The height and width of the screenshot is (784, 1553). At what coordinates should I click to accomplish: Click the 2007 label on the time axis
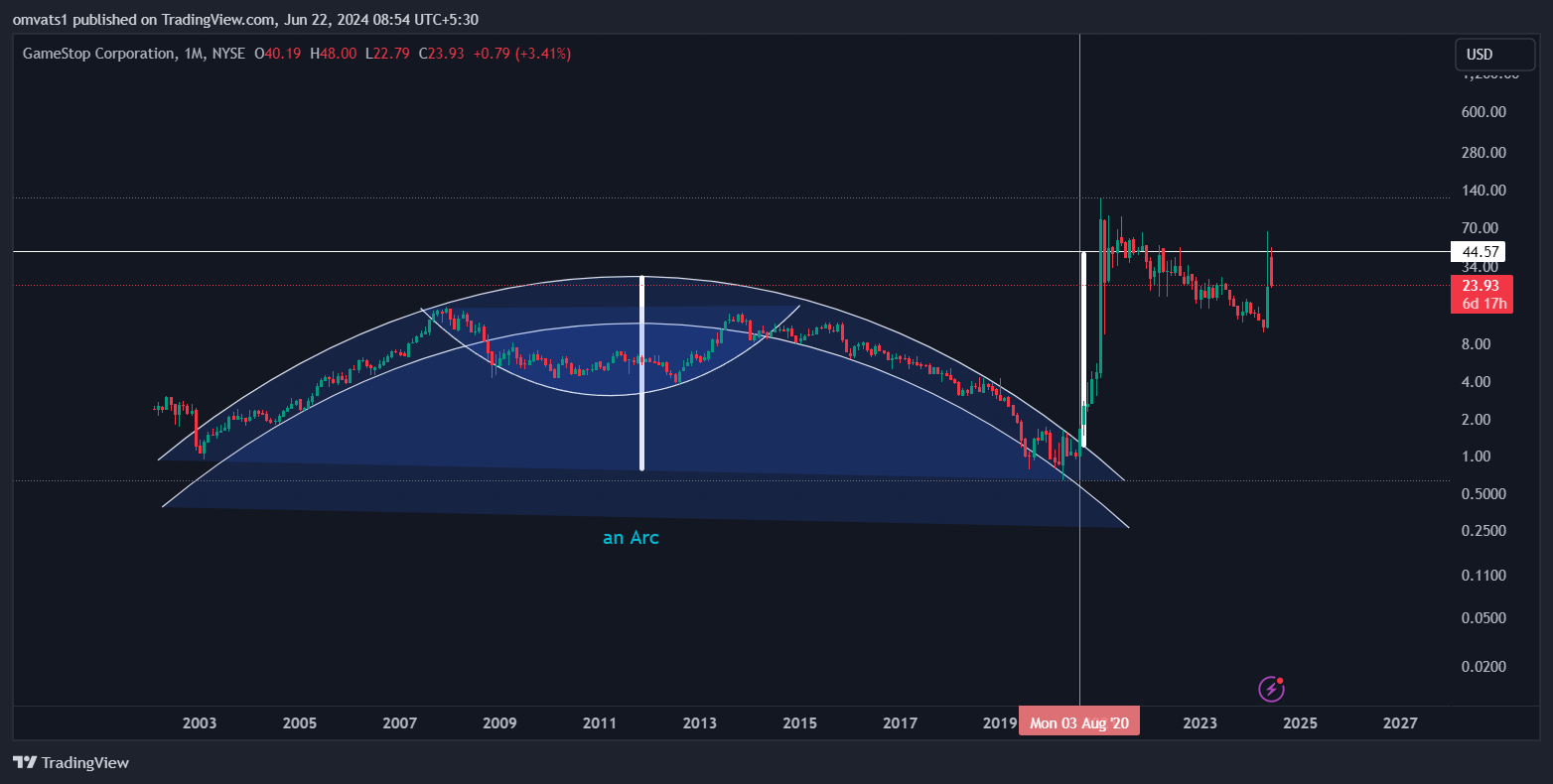(x=399, y=722)
